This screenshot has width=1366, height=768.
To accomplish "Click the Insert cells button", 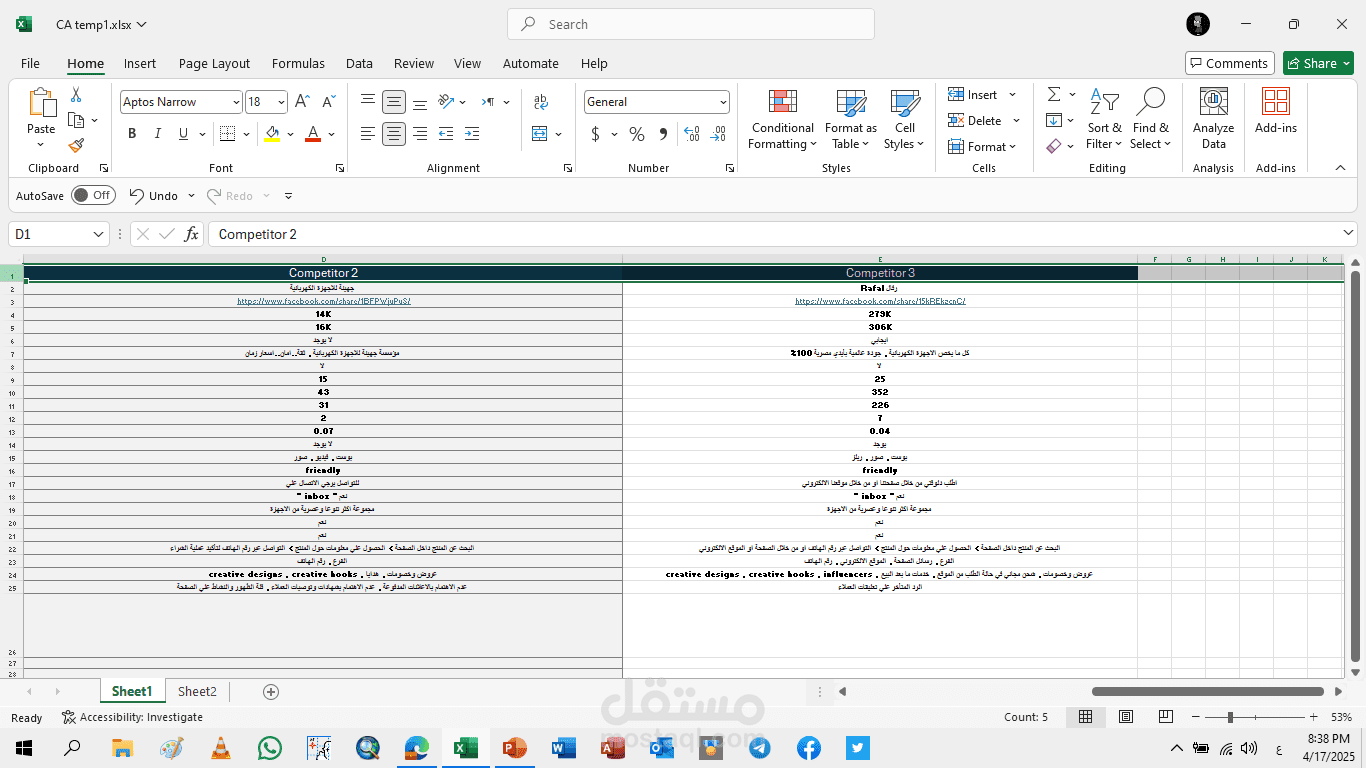I will pos(973,94).
